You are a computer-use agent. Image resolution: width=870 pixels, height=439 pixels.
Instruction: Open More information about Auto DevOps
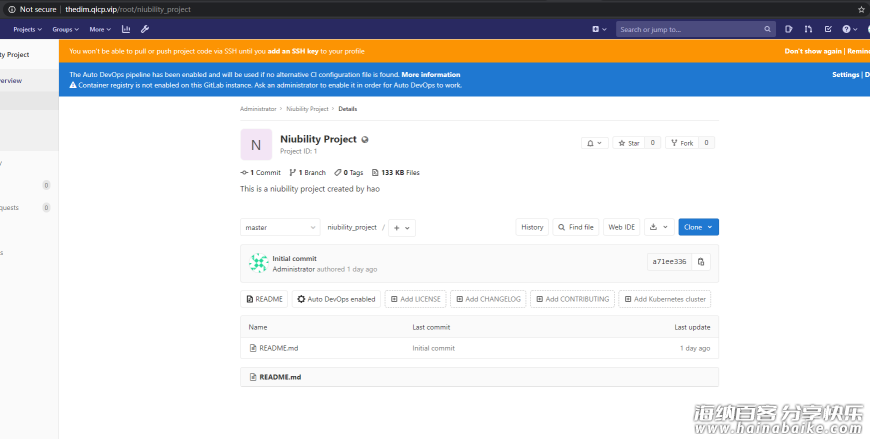(431, 74)
